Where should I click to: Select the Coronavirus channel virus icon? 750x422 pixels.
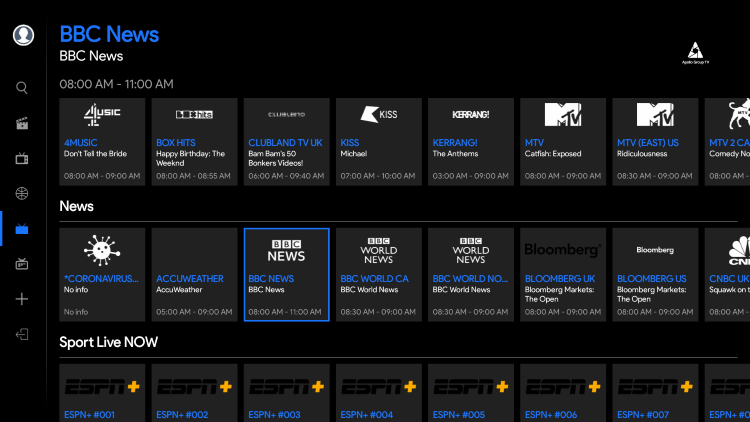point(102,250)
